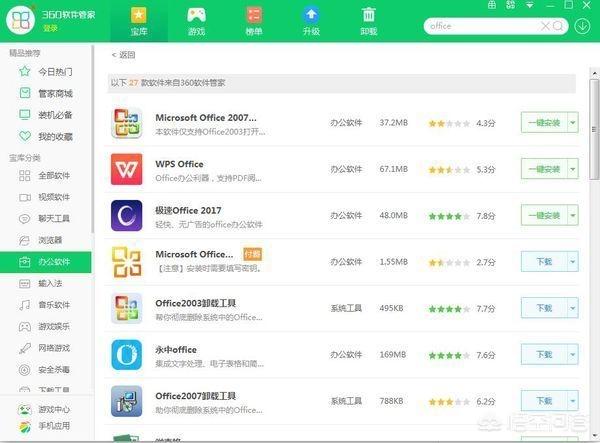Image resolution: width=600 pixels, height=443 pixels.
Task: Clear the search text with the X icon
Action: coord(545,26)
